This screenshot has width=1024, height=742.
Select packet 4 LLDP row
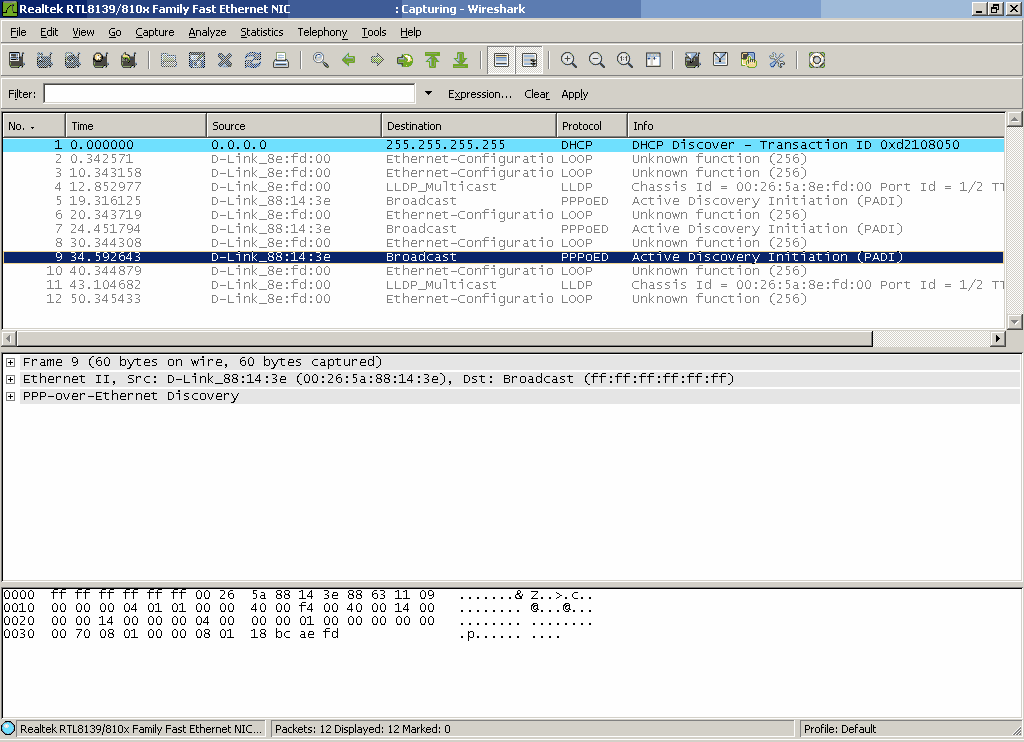point(504,187)
